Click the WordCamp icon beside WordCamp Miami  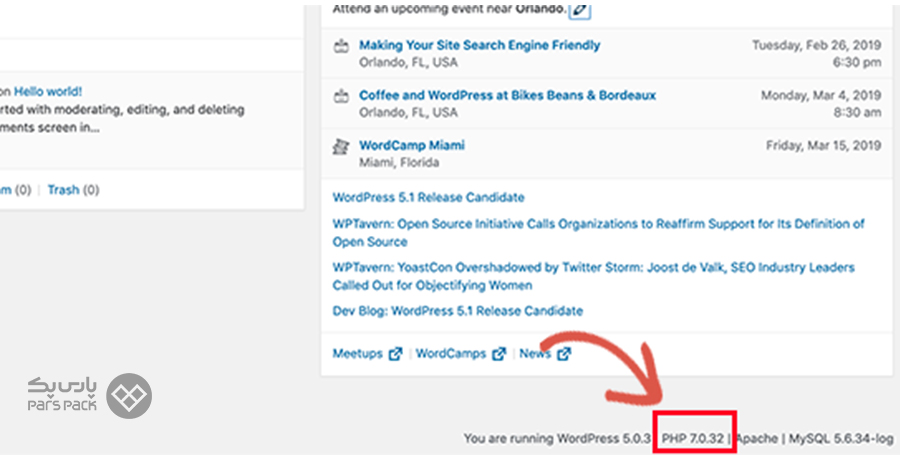pyautogui.click(x=341, y=146)
